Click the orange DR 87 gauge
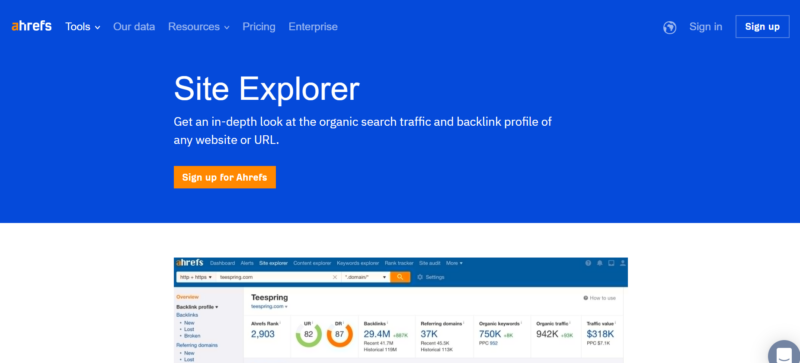Screen dimensions: 800x363 pos(340,334)
